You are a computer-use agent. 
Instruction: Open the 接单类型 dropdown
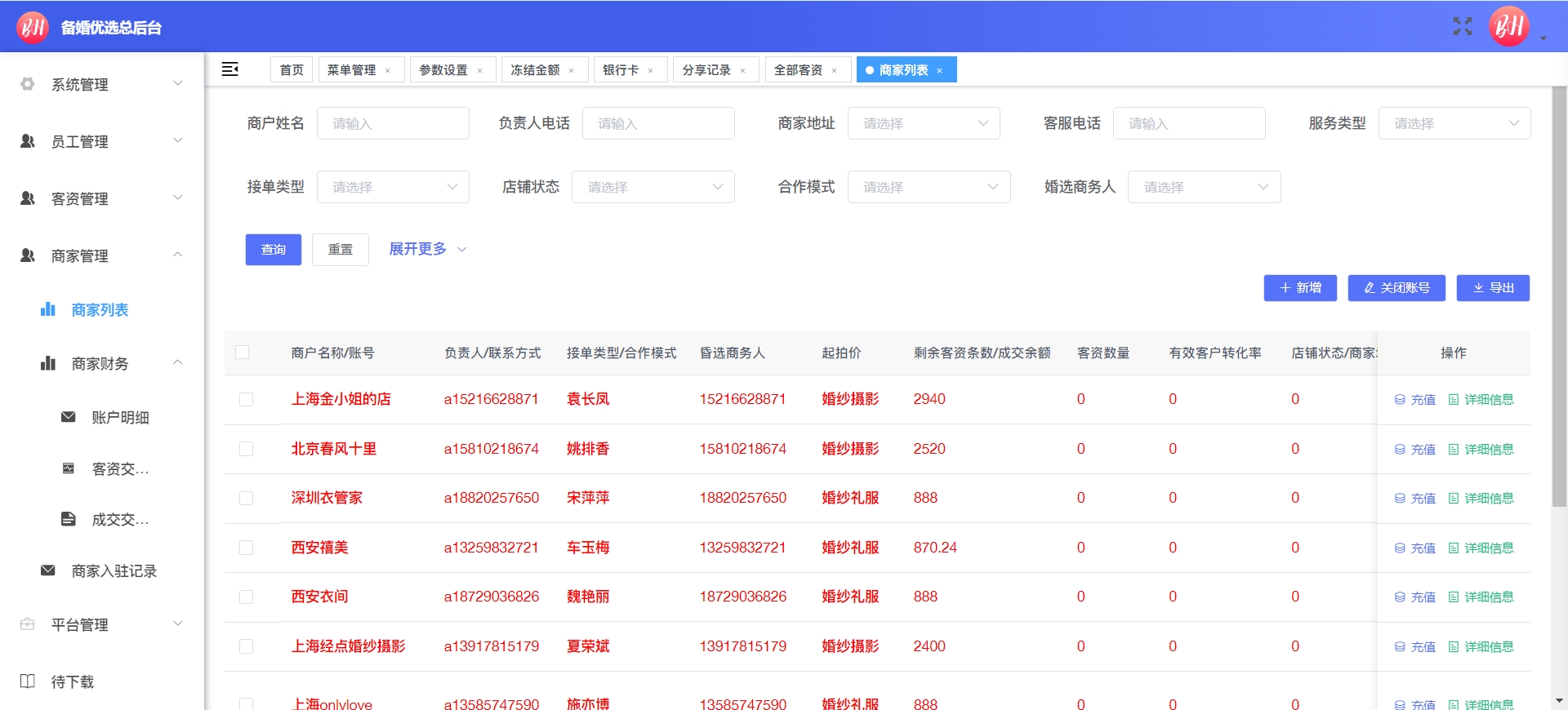click(393, 187)
